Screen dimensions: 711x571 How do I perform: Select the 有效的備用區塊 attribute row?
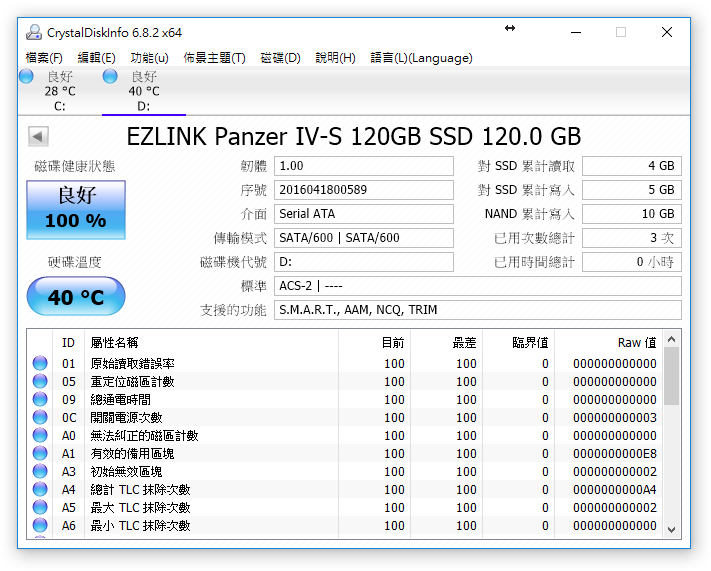point(345,454)
